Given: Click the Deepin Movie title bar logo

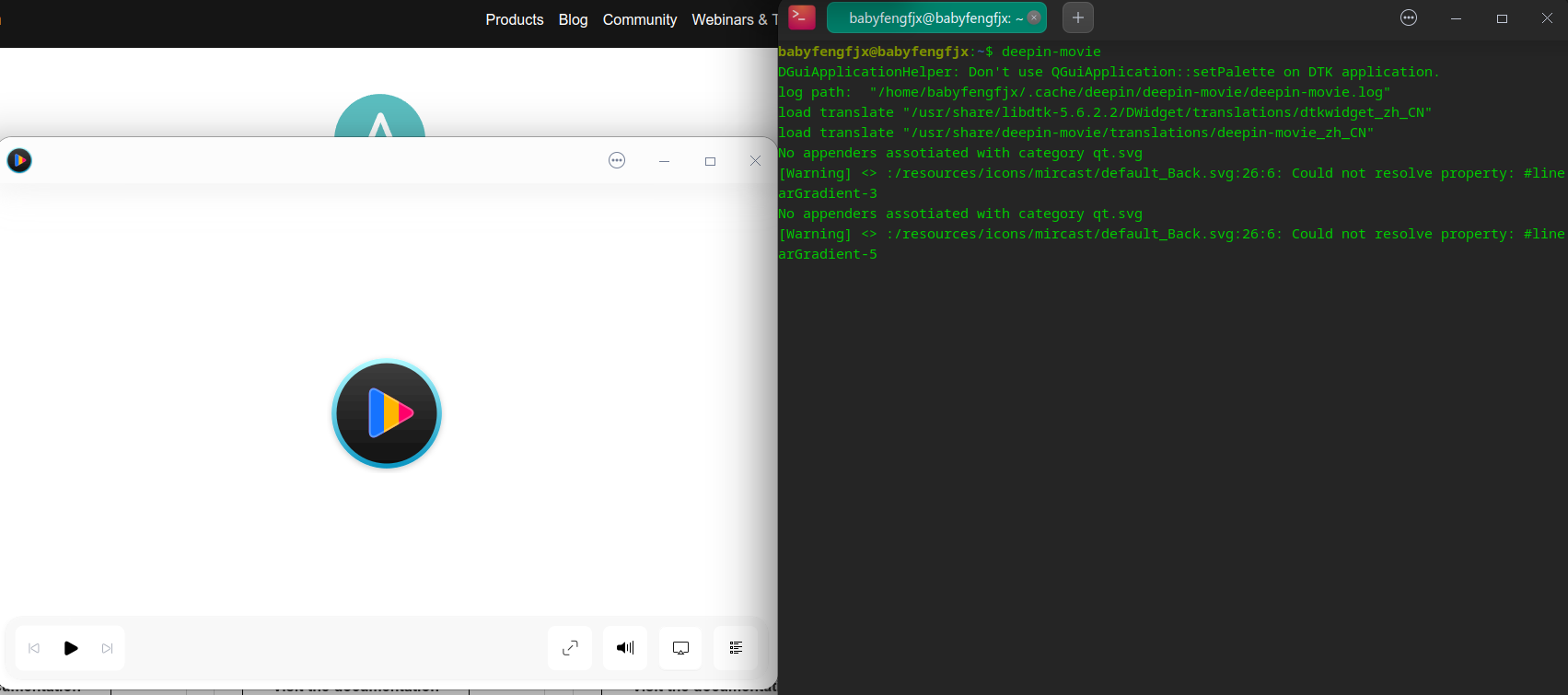Looking at the screenshot, I should click(19, 161).
